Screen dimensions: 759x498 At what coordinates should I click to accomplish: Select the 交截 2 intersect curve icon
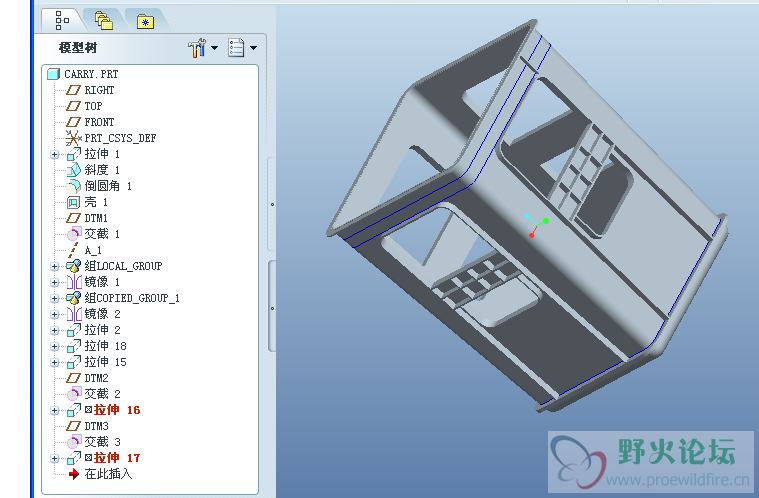[73, 394]
